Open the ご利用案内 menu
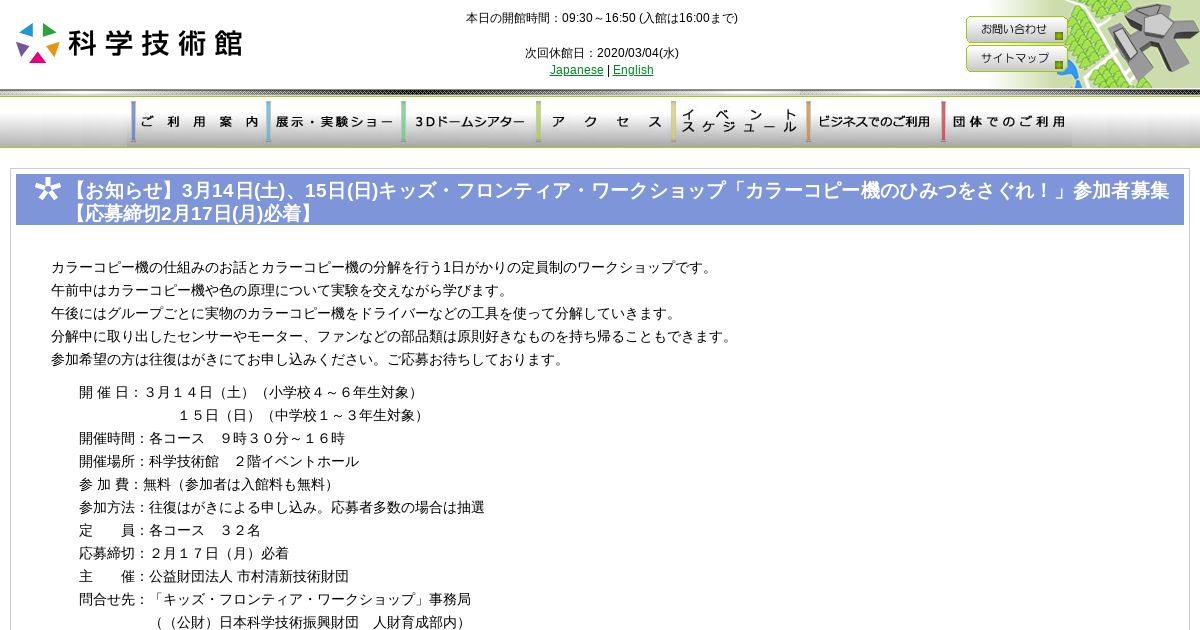The width and height of the screenshot is (1200, 630). coord(197,122)
